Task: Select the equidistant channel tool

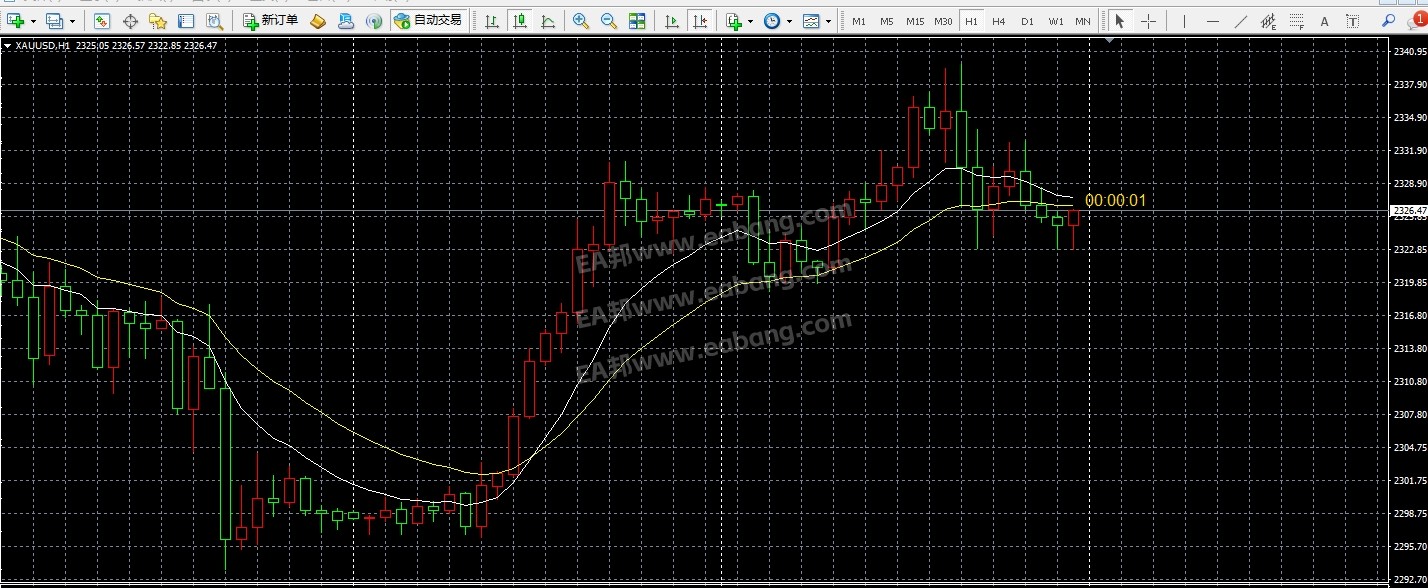Action: click(1268, 21)
